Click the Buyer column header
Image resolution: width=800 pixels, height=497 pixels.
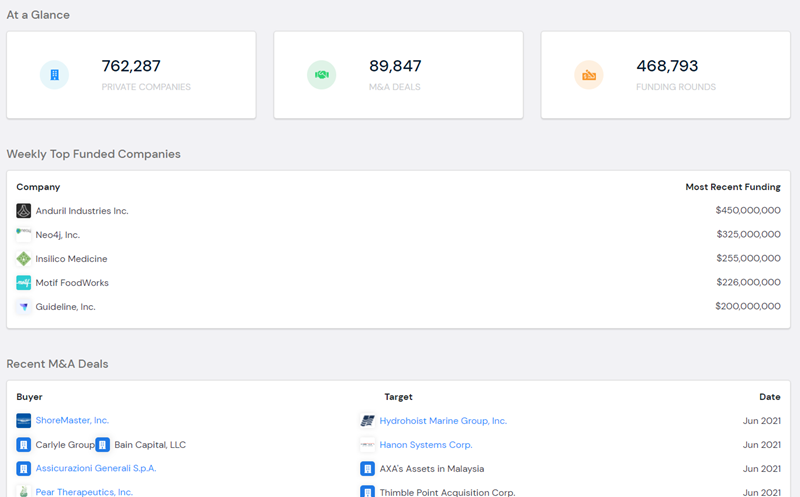coord(29,396)
